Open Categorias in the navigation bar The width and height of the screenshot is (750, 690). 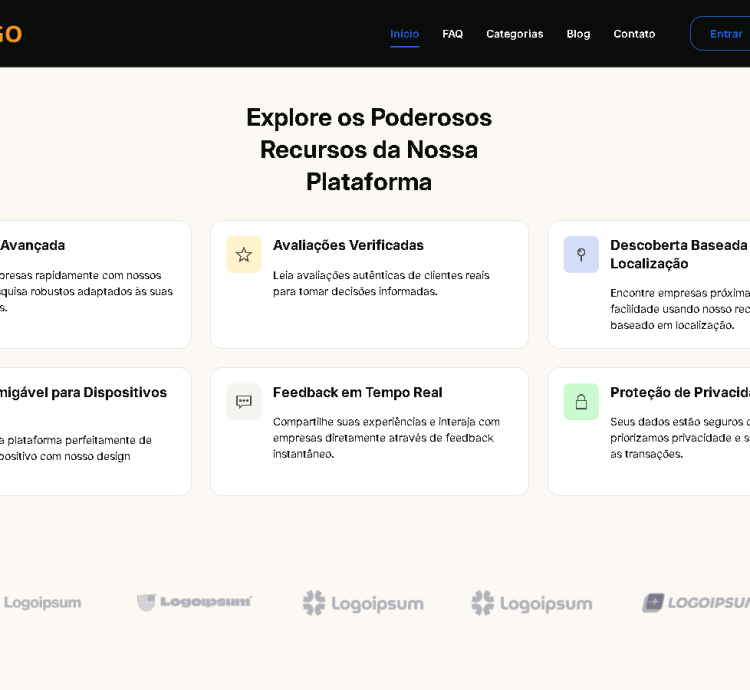tap(514, 34)
